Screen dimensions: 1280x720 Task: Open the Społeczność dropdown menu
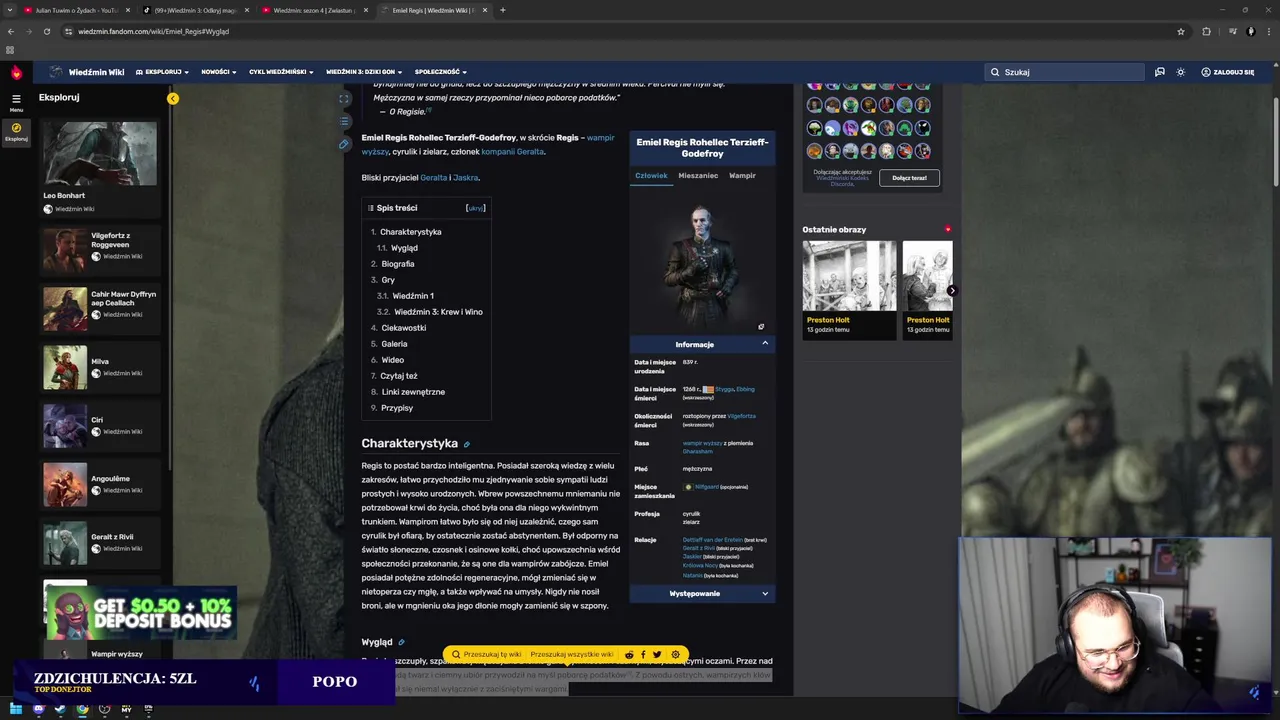(x=441, y=72)
